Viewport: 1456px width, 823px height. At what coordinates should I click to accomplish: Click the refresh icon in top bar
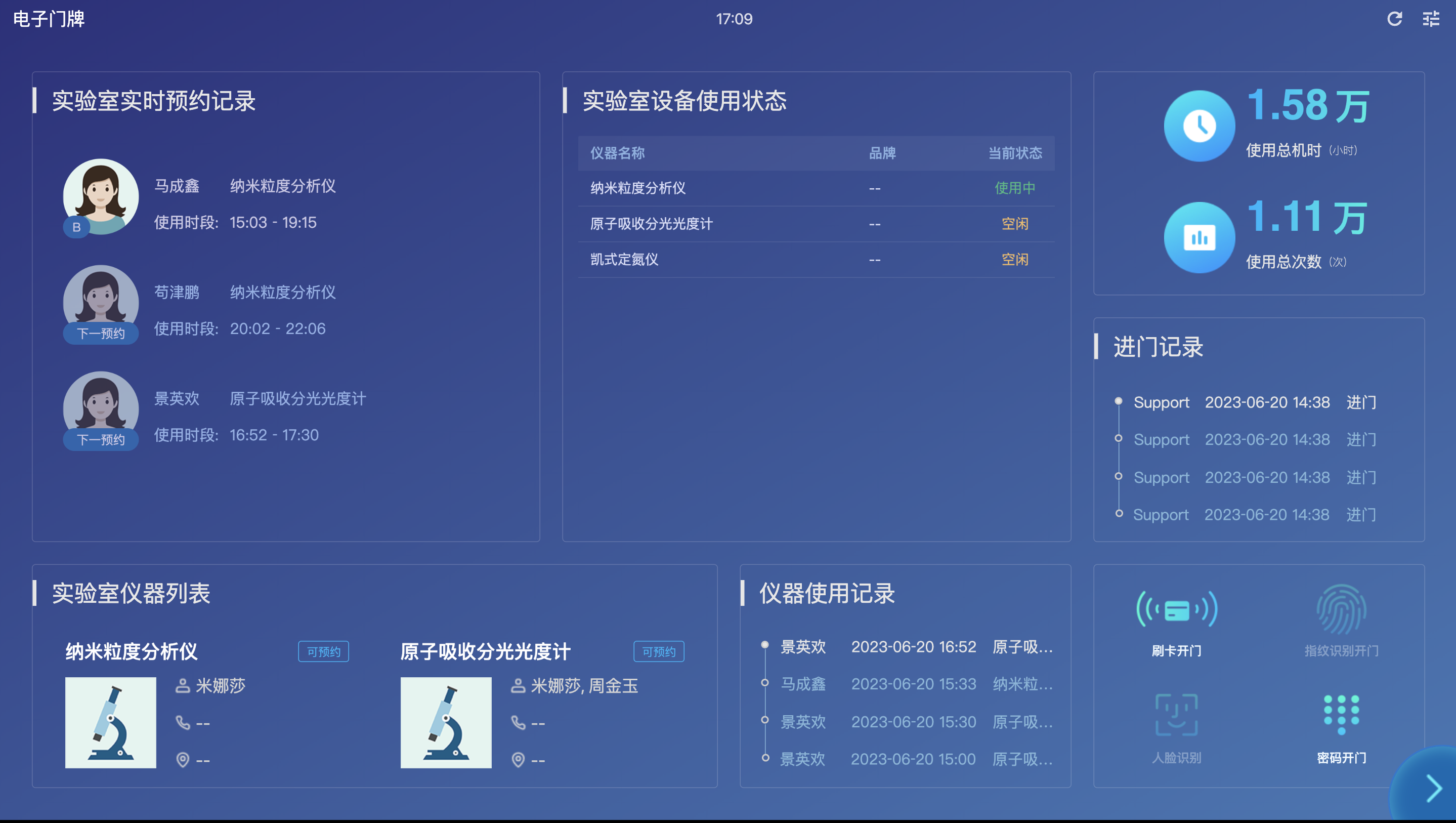tap(1394, 19)
